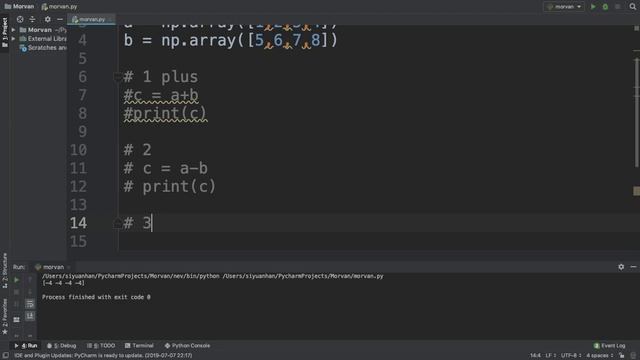Open the 5: Debug tool window tab

point(62,346)
